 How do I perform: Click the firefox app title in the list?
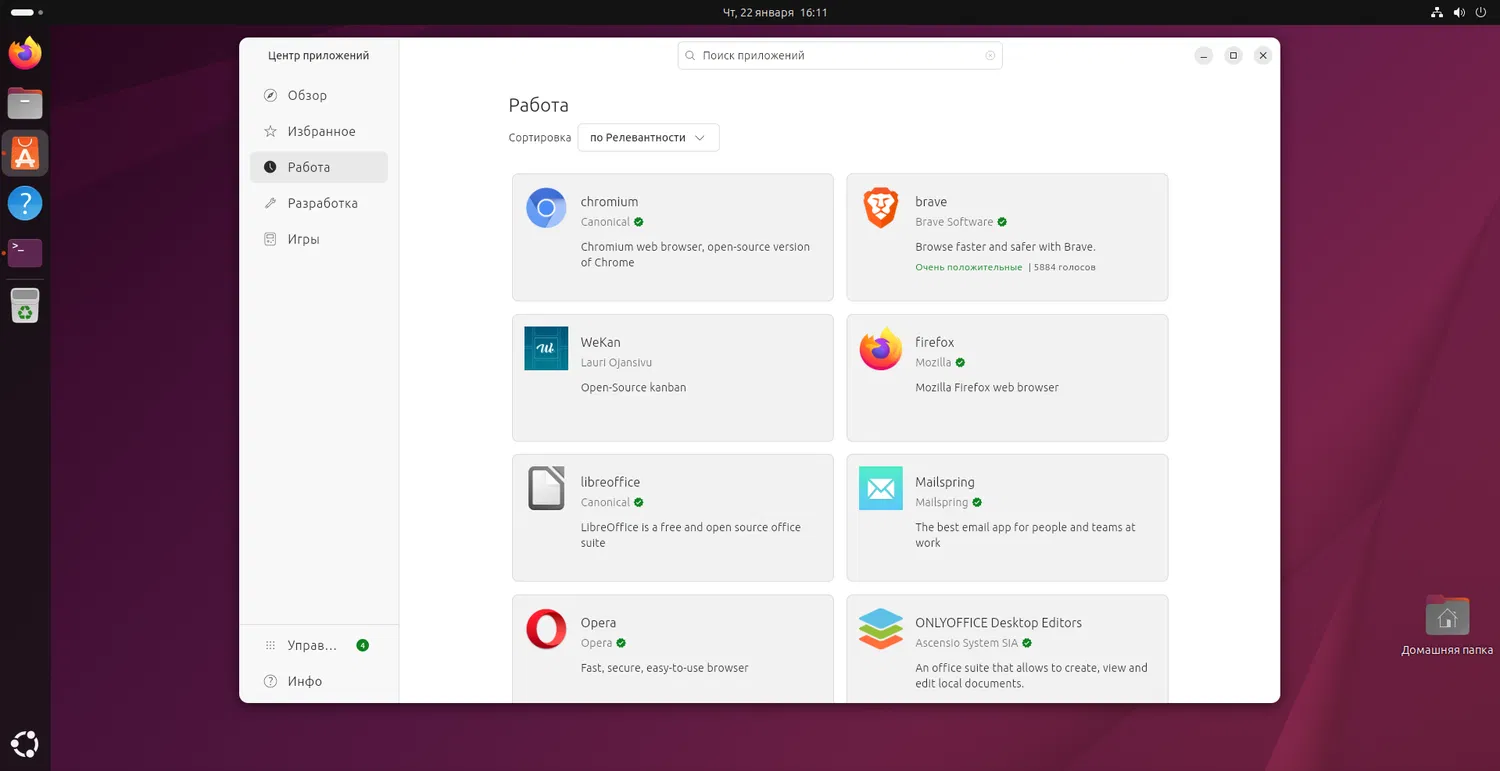click(934, 342)
